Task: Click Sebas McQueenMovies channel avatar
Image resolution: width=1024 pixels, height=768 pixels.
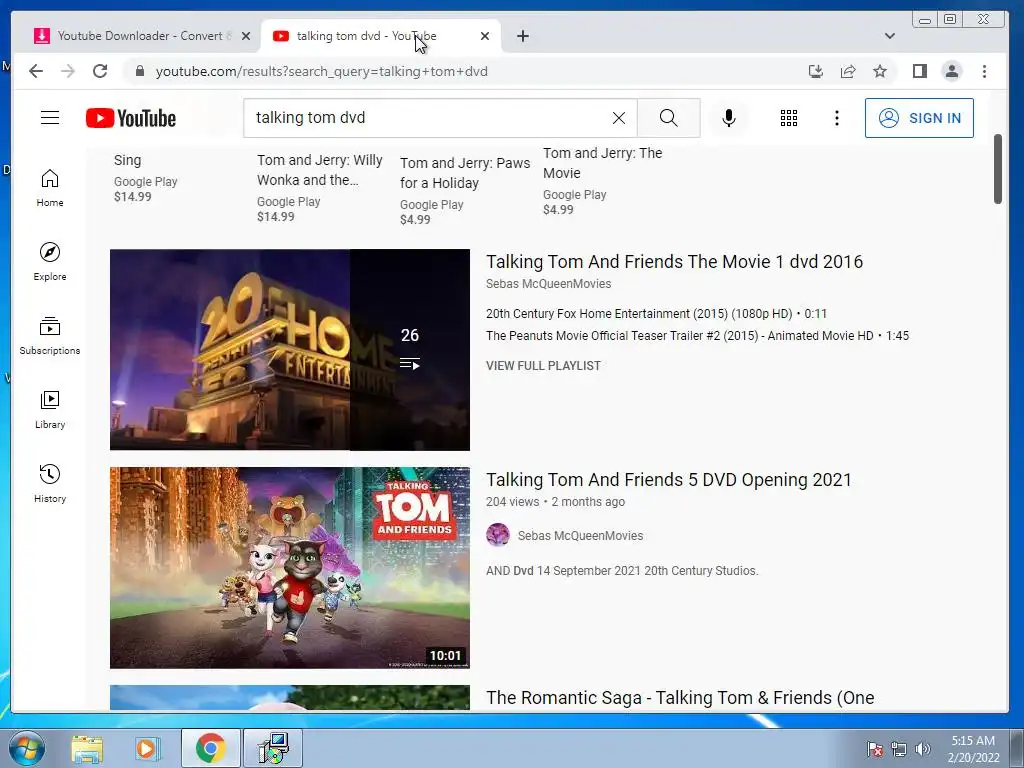Action: [498, 535]
